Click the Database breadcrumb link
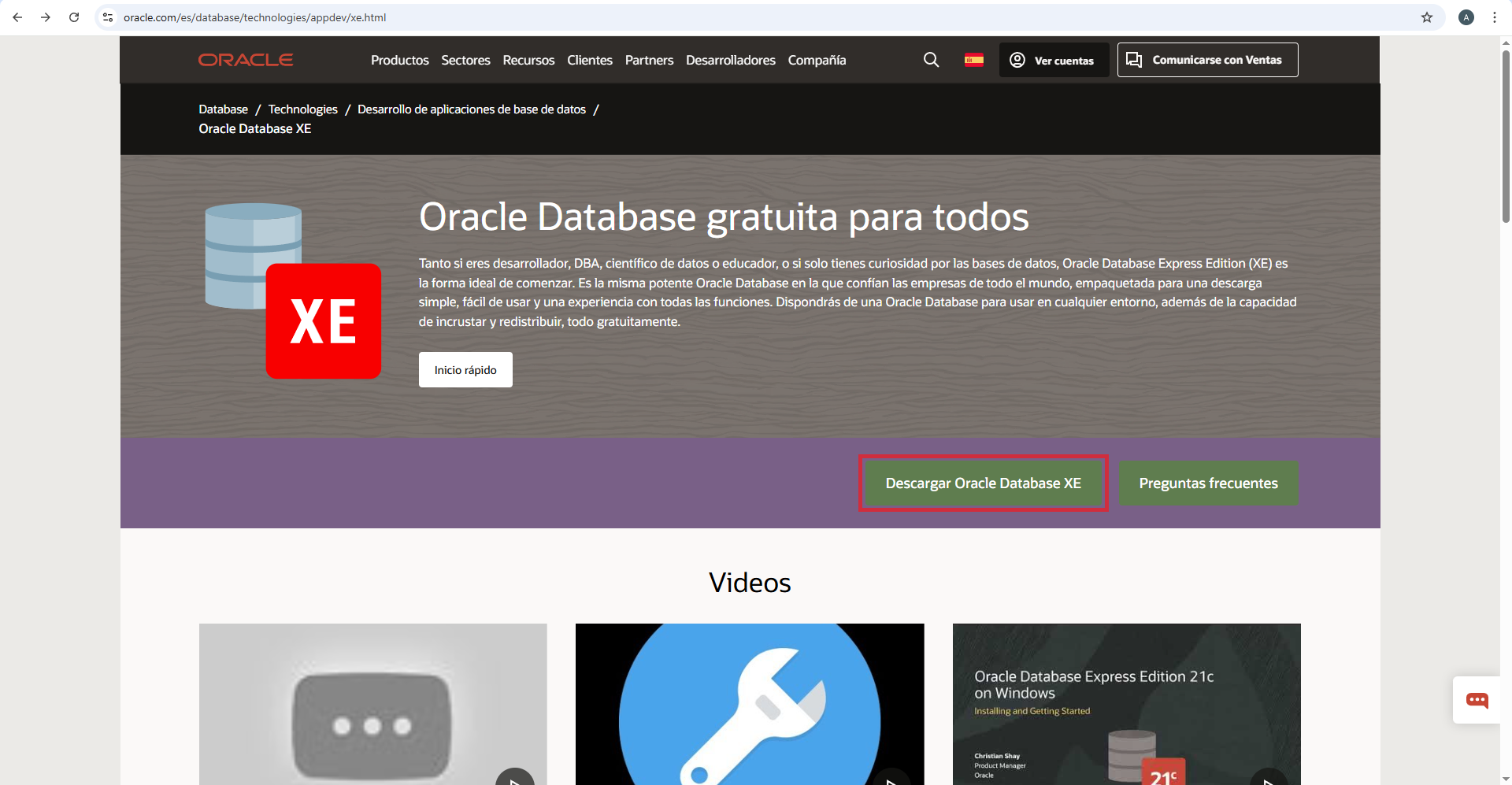The height and width of the screenshot is (785, 1512). 223,109
